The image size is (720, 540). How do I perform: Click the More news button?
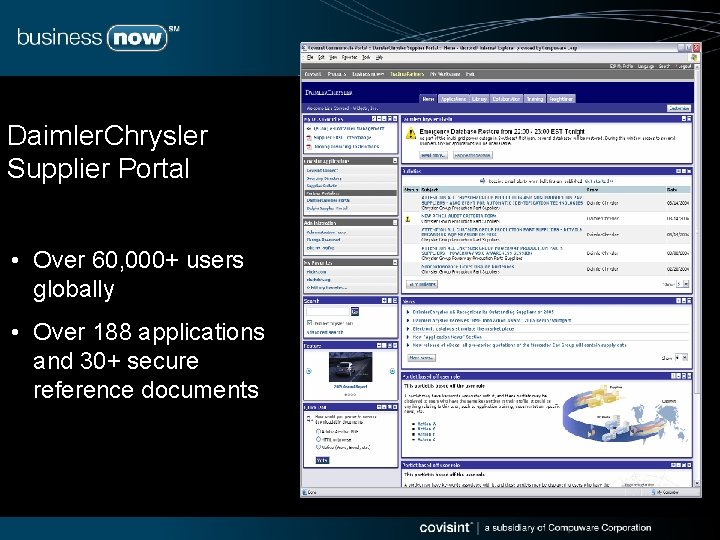pos(421,357)
